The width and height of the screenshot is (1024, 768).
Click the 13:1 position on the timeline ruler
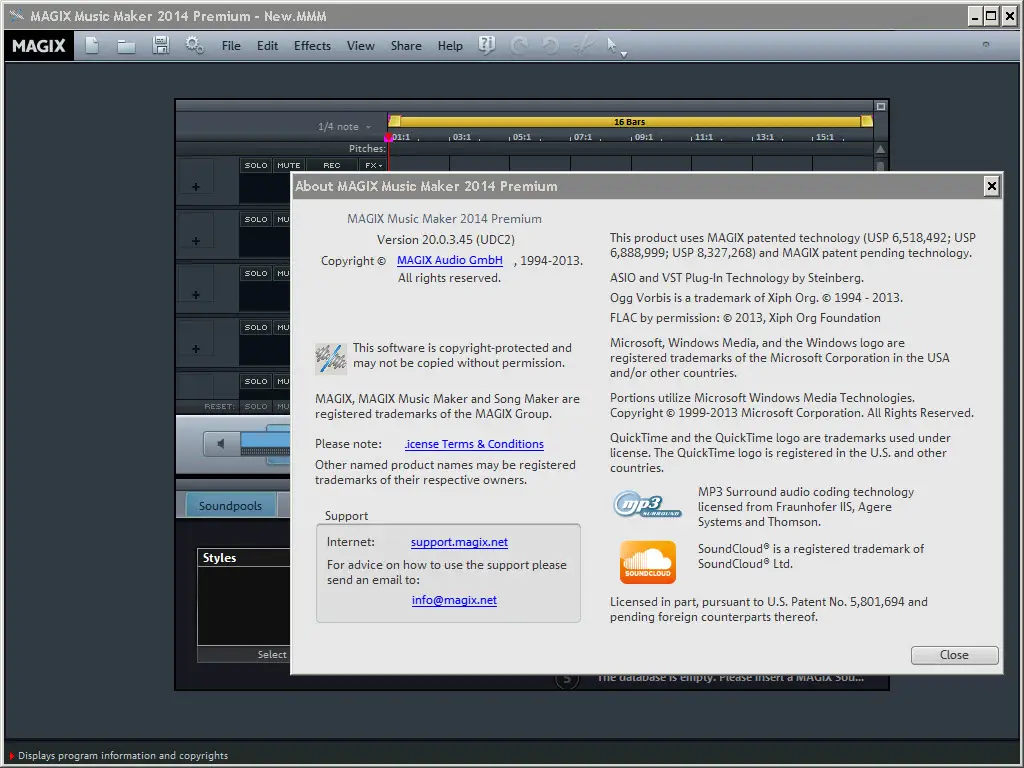tap(764, 137)
